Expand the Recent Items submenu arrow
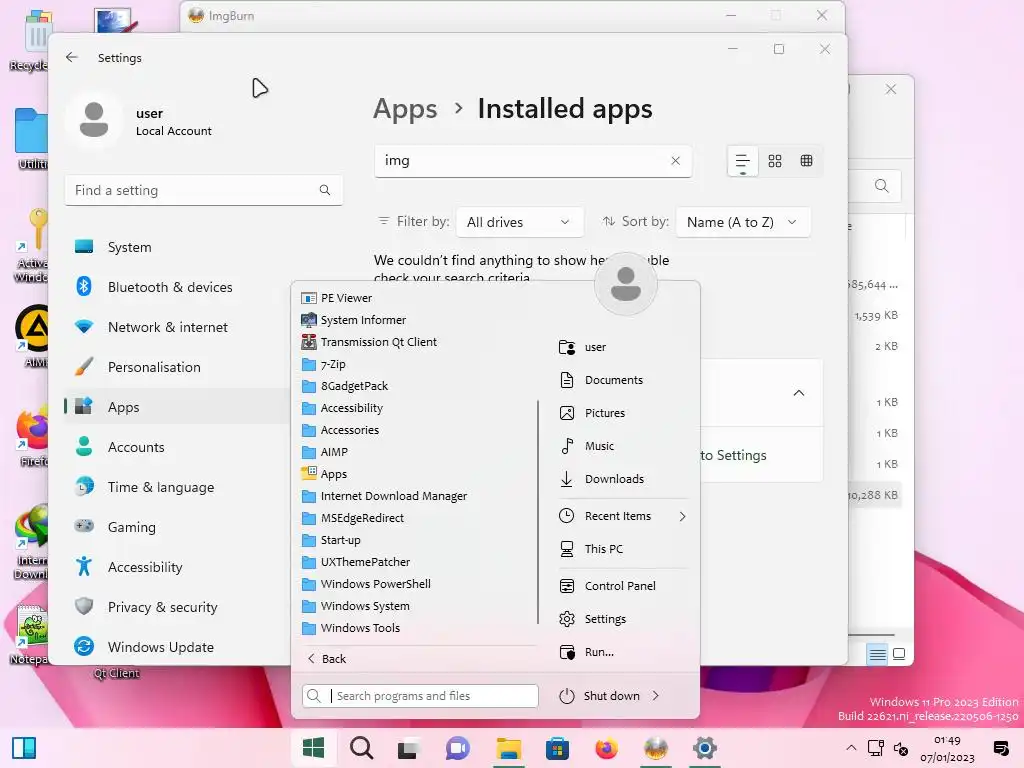Viewport: 1024px width, 768px height. pos(682,516)
